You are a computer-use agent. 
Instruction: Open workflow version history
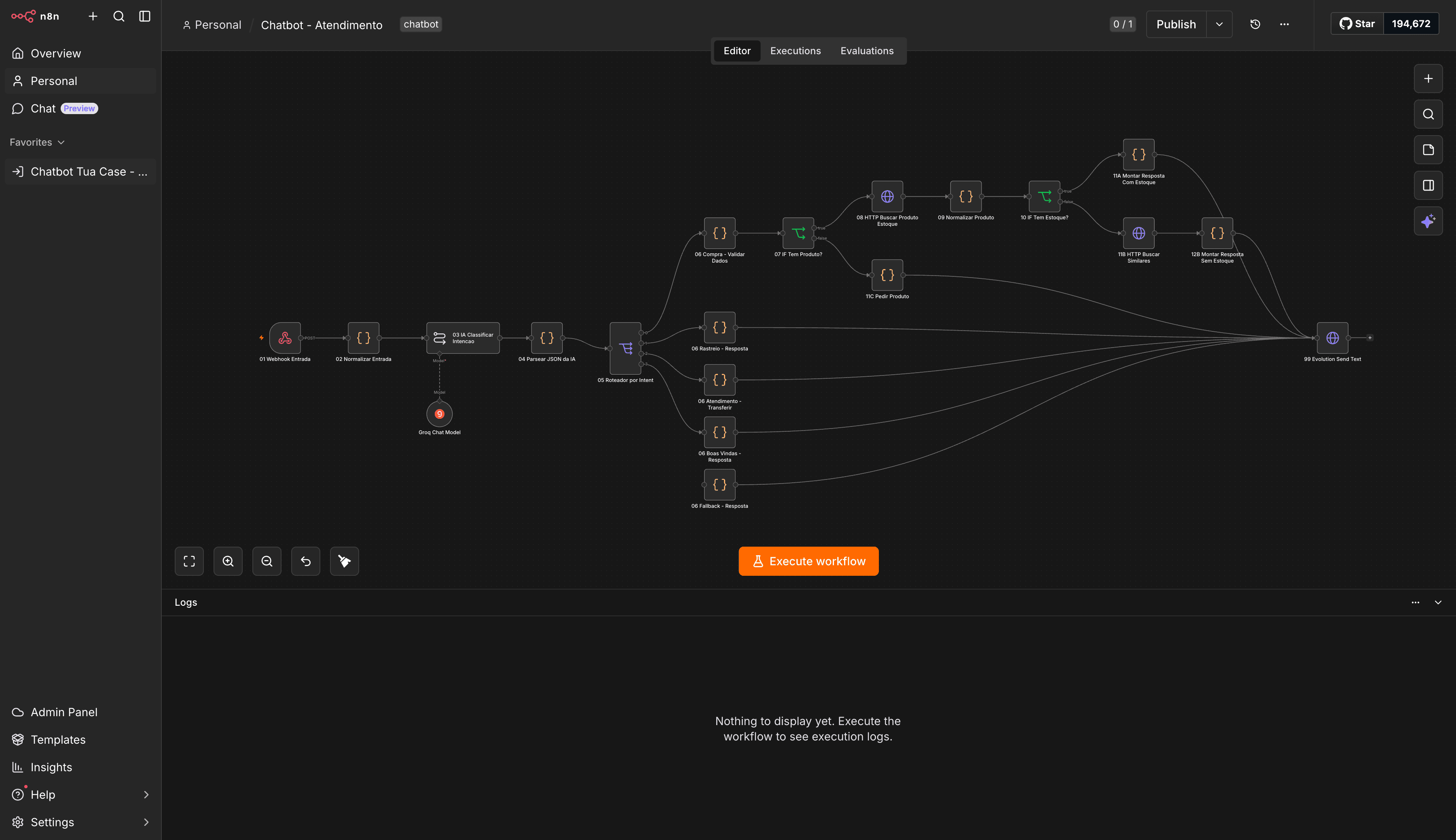coord(1255,24)
